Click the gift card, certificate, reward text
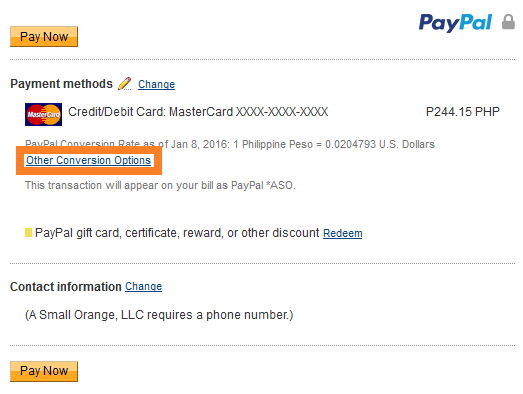 (x=177, y=233)
